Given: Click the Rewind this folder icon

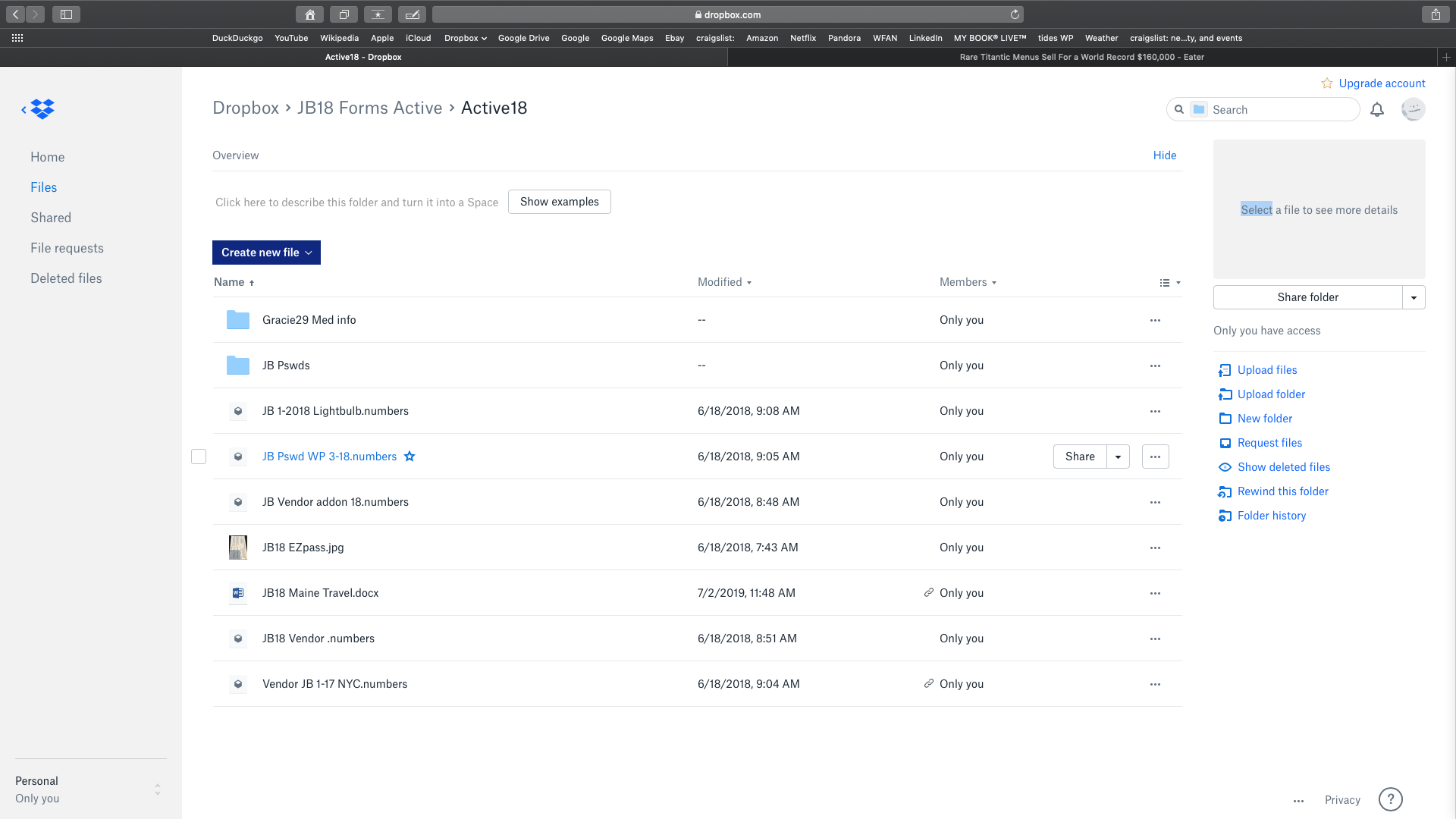Looking at the screenshot, I should click(x=1225, y=491).
